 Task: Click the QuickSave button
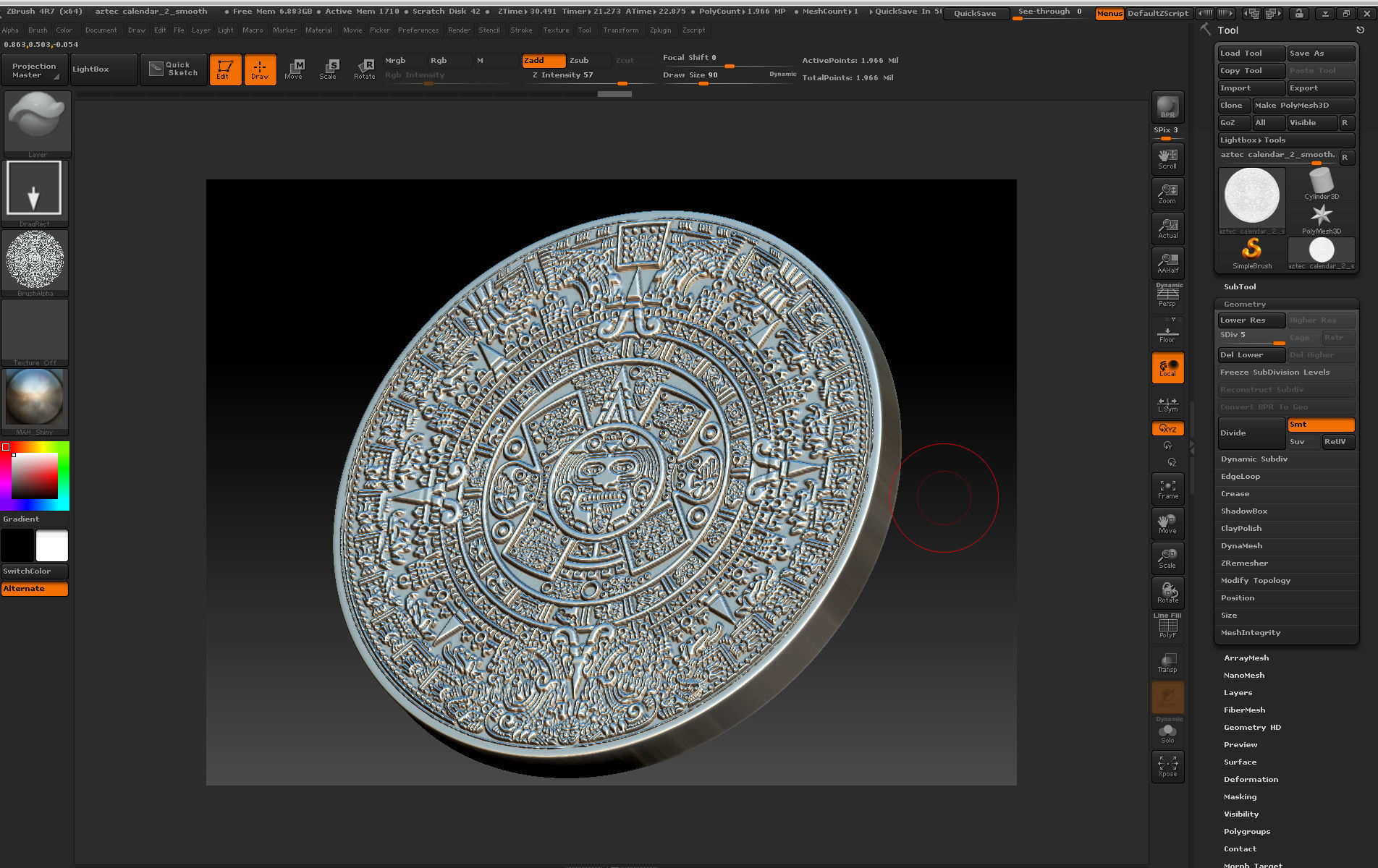click(x=975, y=13)
